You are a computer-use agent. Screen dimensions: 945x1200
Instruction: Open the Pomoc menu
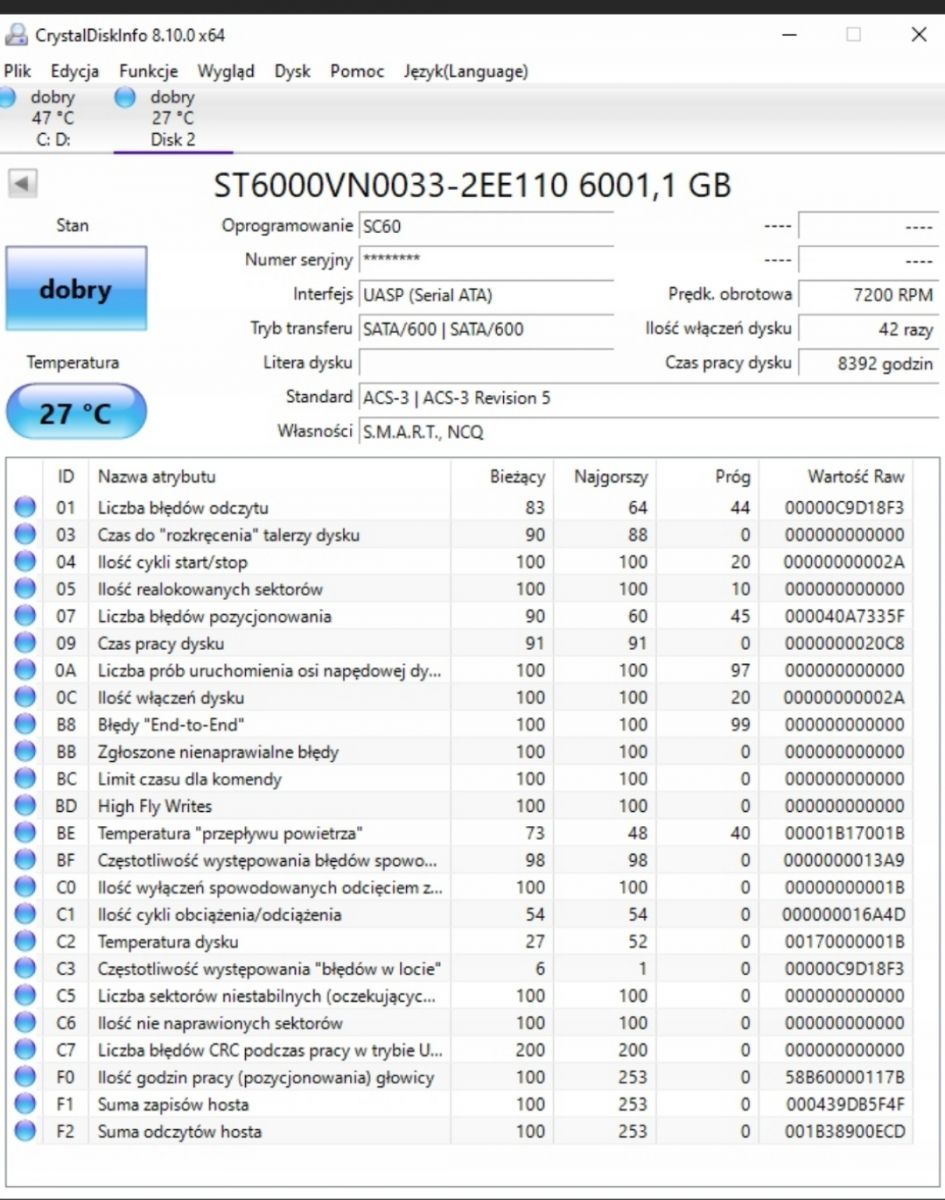357,71
